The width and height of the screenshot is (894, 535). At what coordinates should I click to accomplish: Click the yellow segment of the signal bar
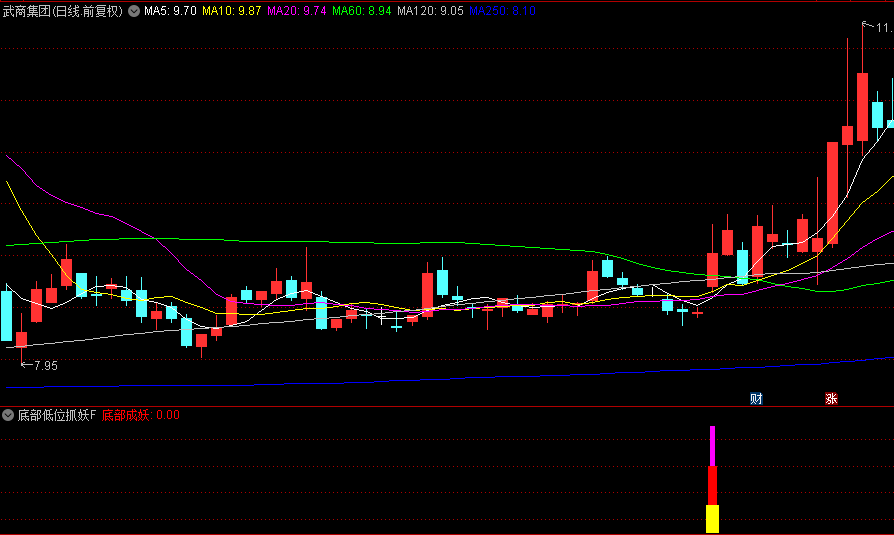click(712, 518)
